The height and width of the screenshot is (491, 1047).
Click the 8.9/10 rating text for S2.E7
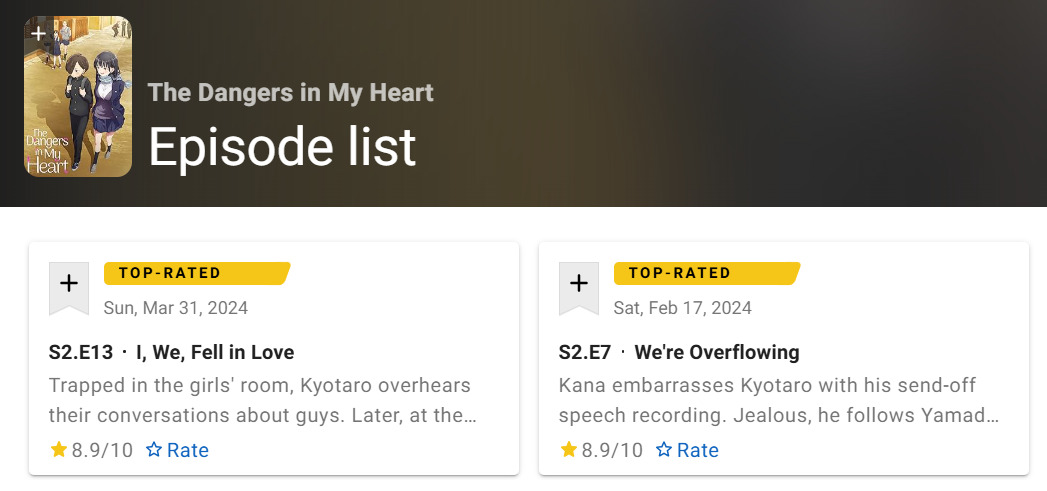point(612,450)
